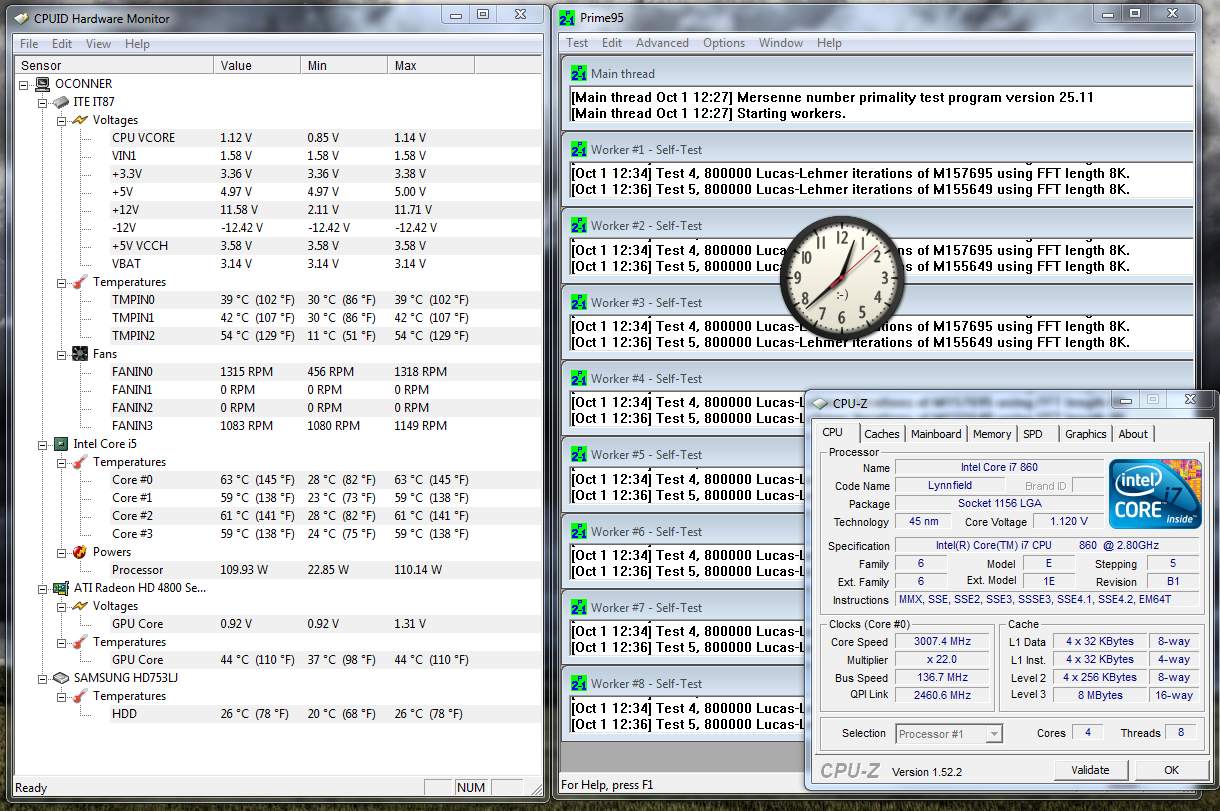1220x811 pixels.
Task: Click the Worker #4 Self-Test window icon
Action: tap(579, 378)
